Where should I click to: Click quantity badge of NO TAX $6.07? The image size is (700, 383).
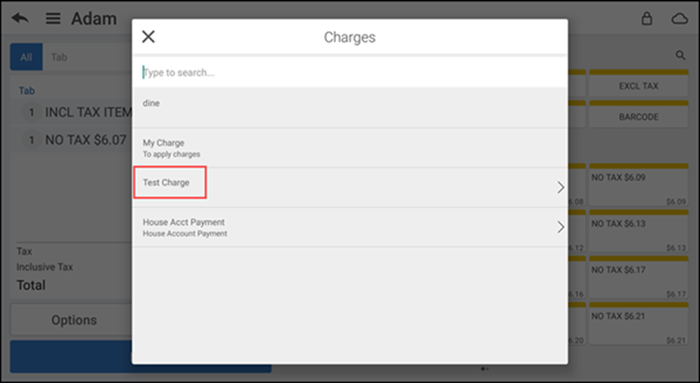coord(31,140)
